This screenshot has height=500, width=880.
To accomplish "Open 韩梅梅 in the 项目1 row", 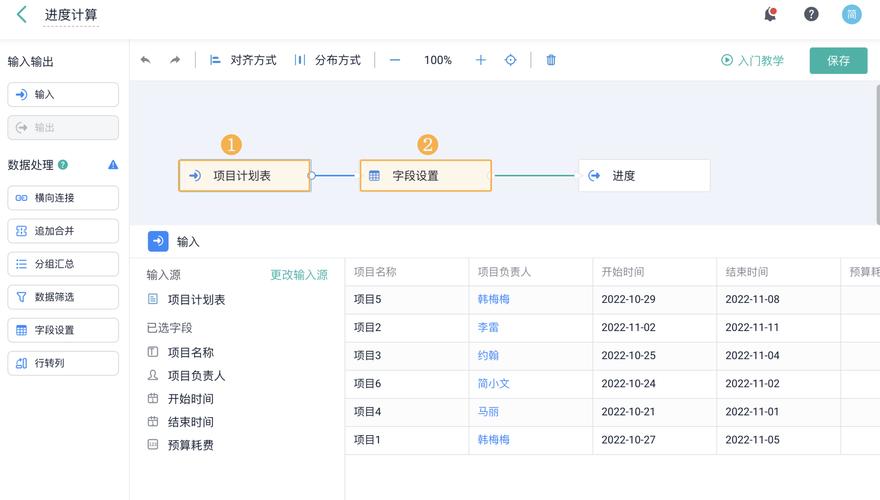I will [494, 439].
